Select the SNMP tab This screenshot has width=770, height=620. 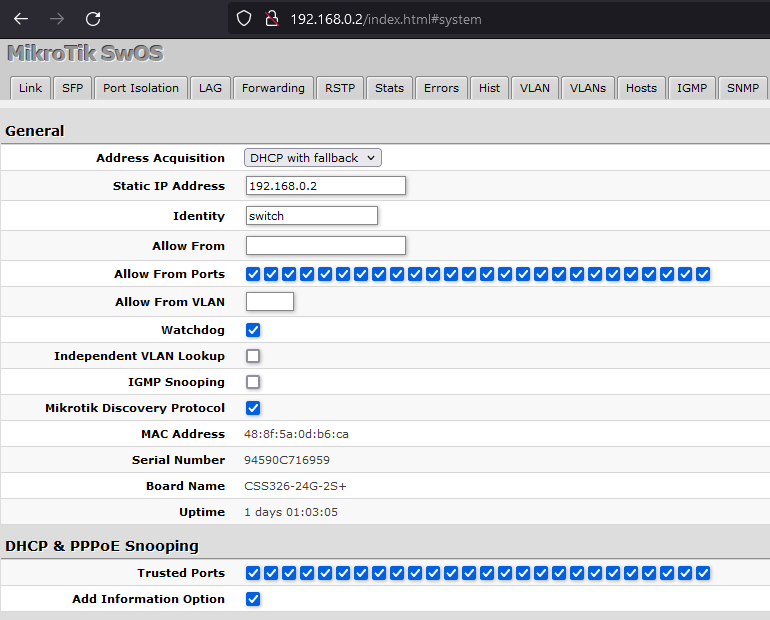tap(743, 88)
